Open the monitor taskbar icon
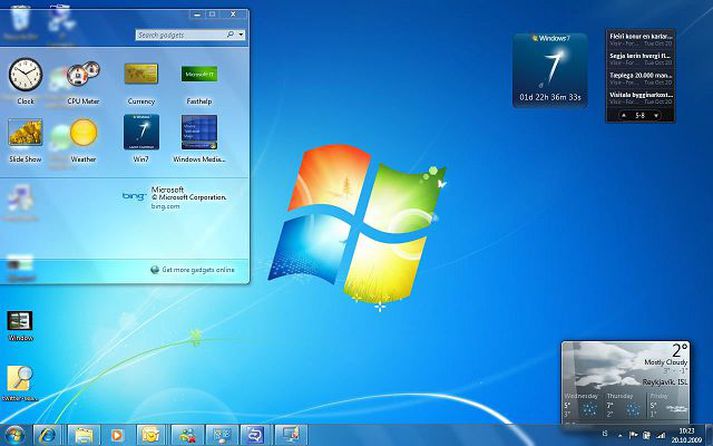713x446 pixels. (x=290, y=435)
